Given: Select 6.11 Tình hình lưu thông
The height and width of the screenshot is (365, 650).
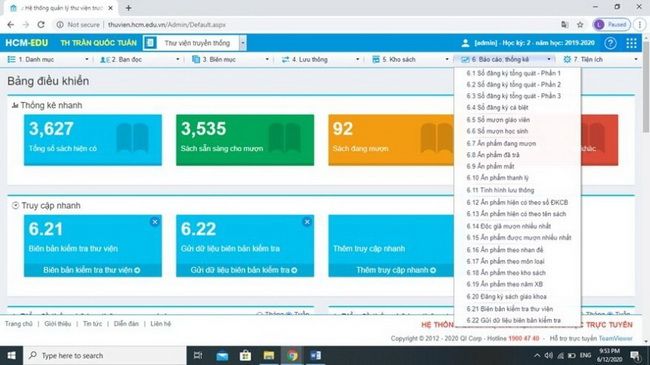Looking at the screenshot, I should 500,190.
